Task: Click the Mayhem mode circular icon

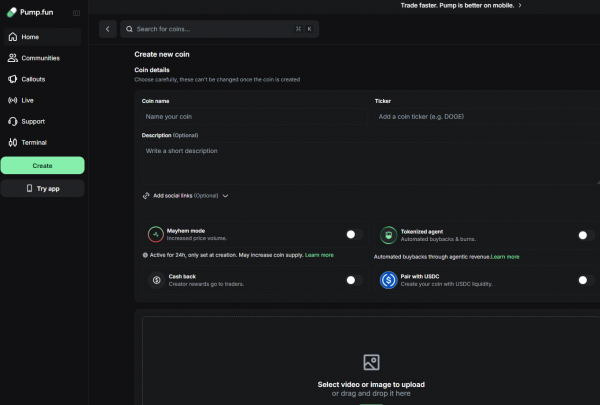Action: coord(156,234)
